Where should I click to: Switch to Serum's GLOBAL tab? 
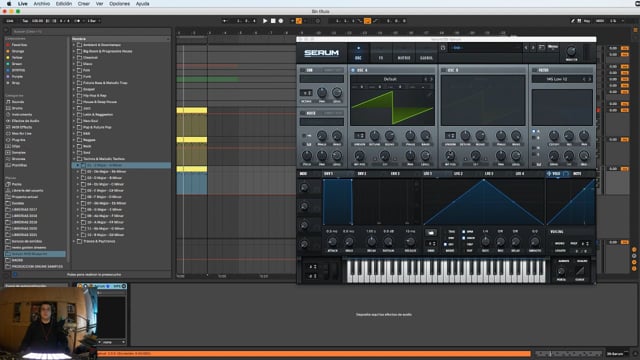(426, 53)
